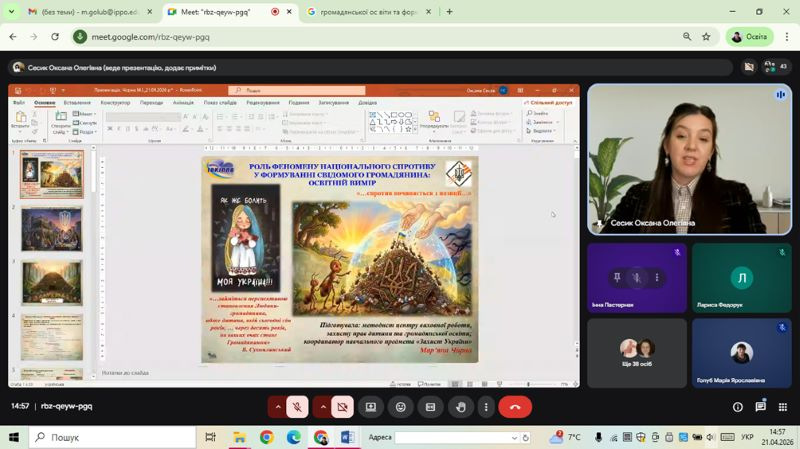
Task: Open video settings arrow beside camera
Action: pos(323,407)
